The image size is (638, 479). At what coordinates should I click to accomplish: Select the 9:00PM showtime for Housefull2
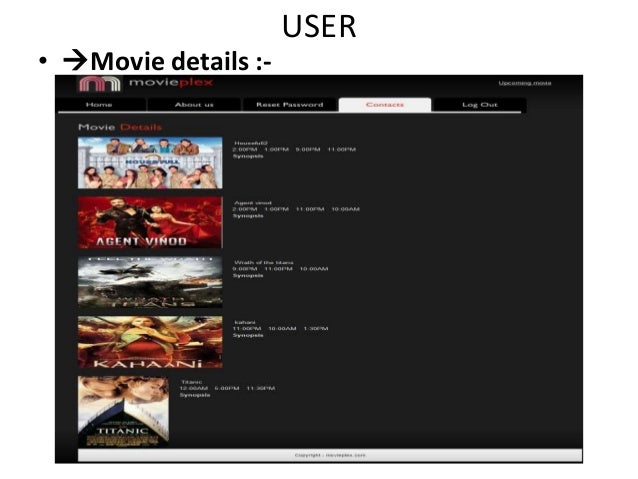(x=308, y=149)
